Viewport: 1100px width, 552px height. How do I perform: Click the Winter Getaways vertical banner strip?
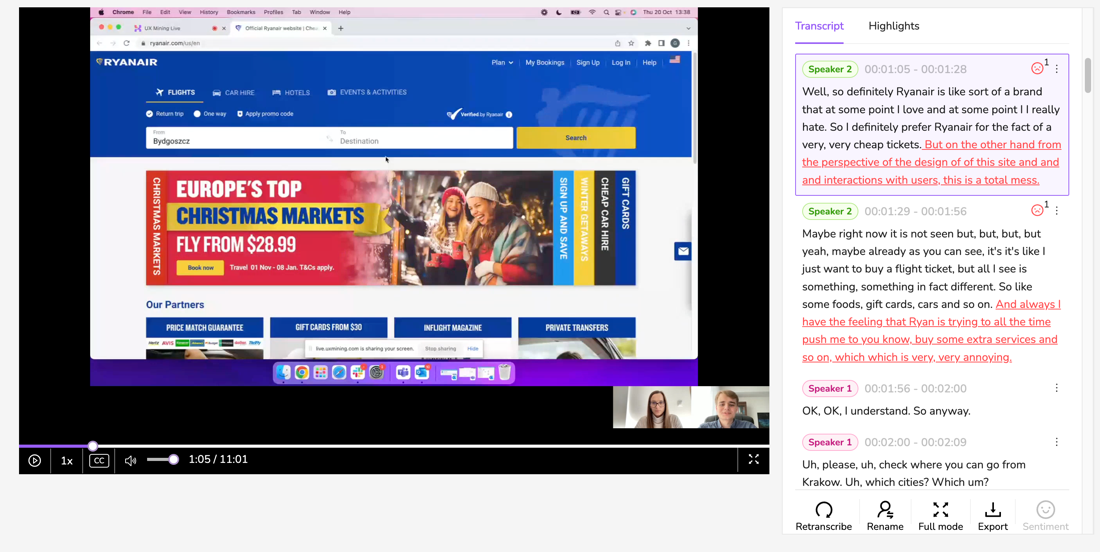click(x=584, y=228)
